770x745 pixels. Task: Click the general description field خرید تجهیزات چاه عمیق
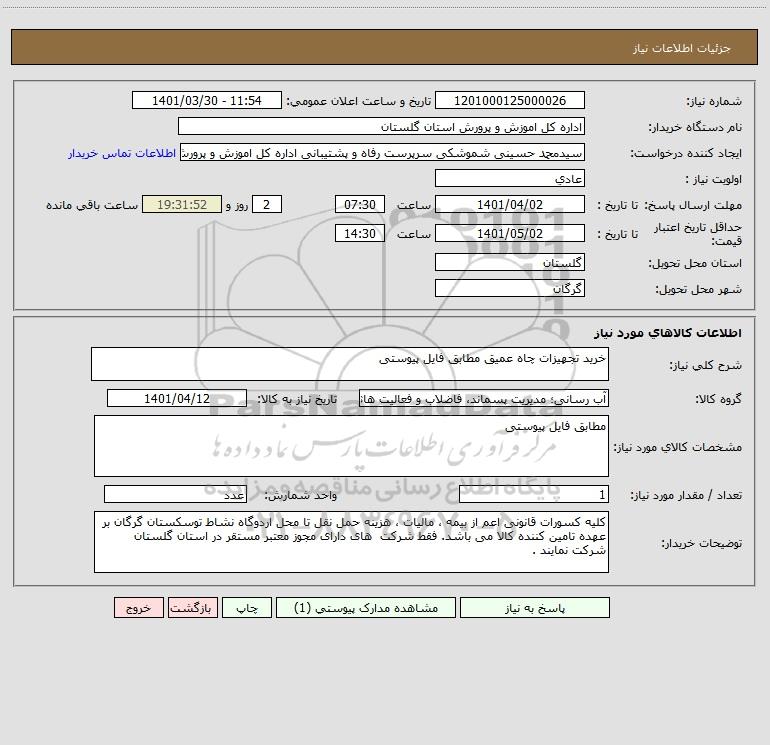[x=350, y=364]
